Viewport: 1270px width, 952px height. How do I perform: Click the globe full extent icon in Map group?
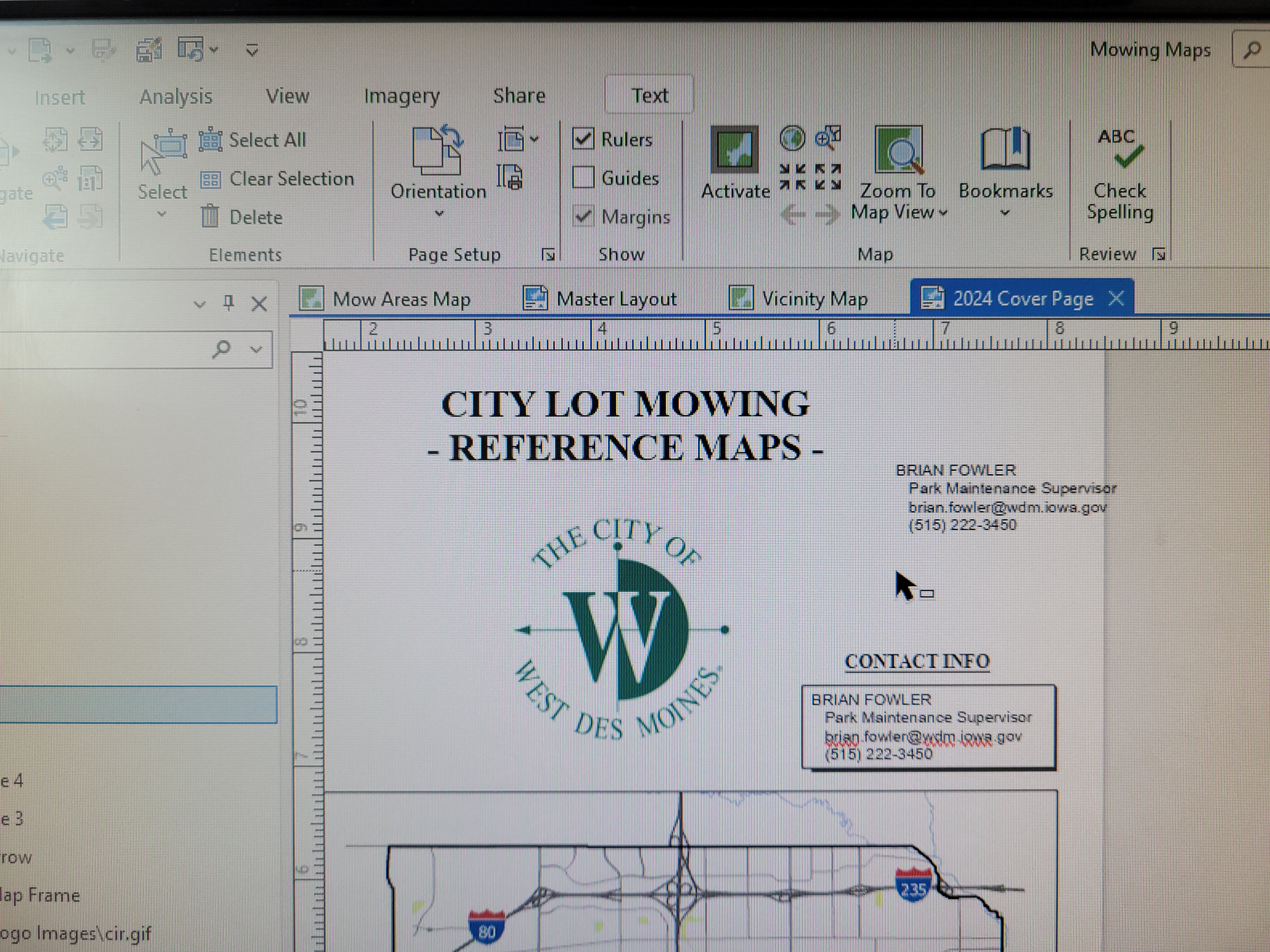tap(793, 138)
